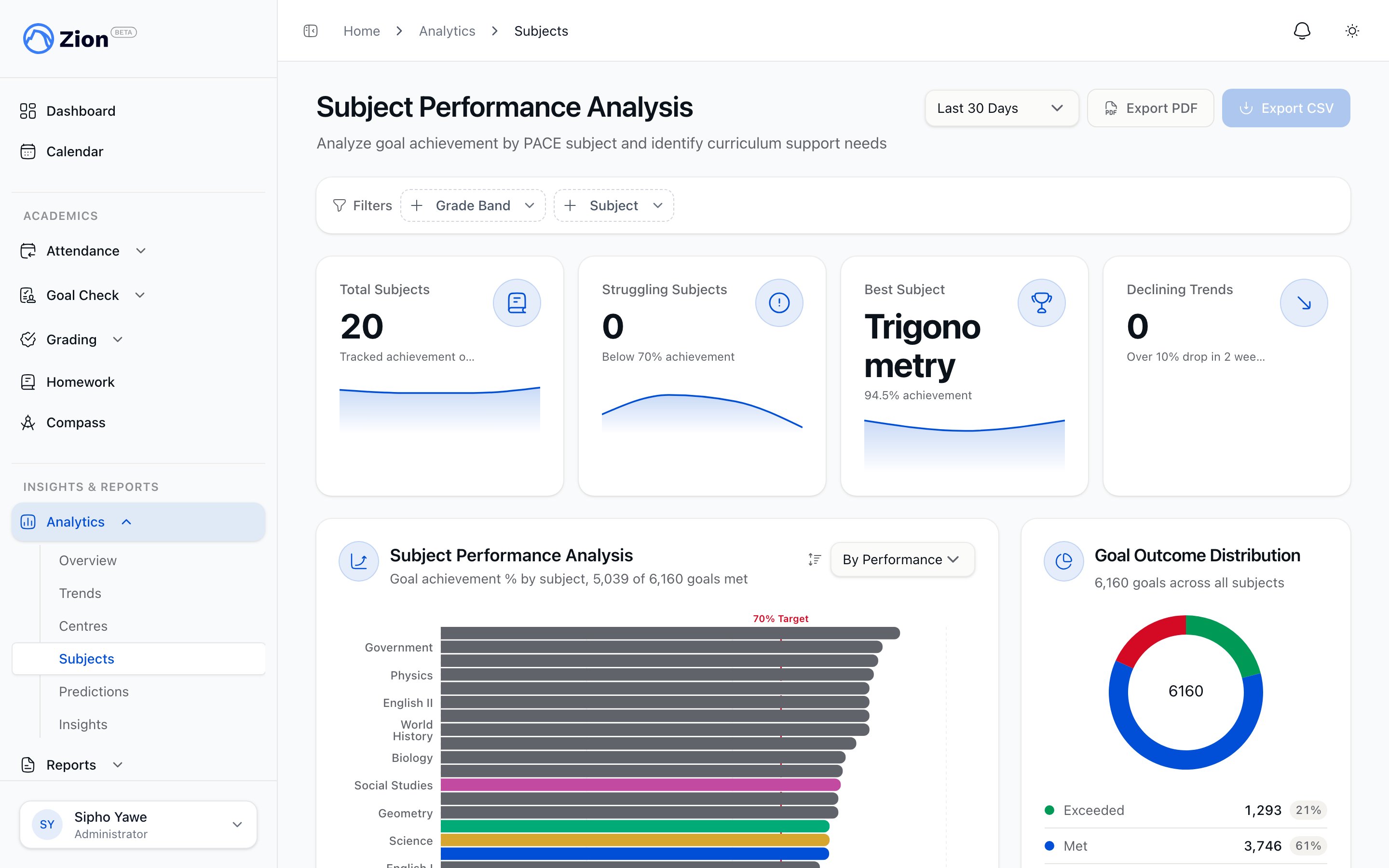1389x868 pixels.
Task: Click the Zion logo icon
Action: point(38,39)
